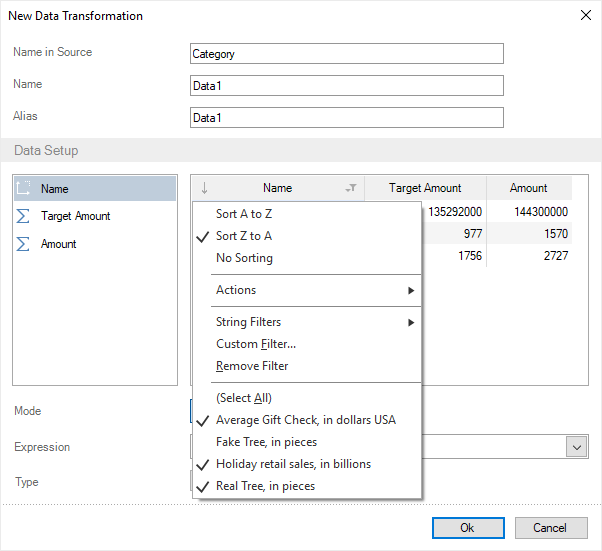The height and width of the screenshot is (551, 602).
Task: Close the New Data Transformation dialog
Action: [585, 16]
